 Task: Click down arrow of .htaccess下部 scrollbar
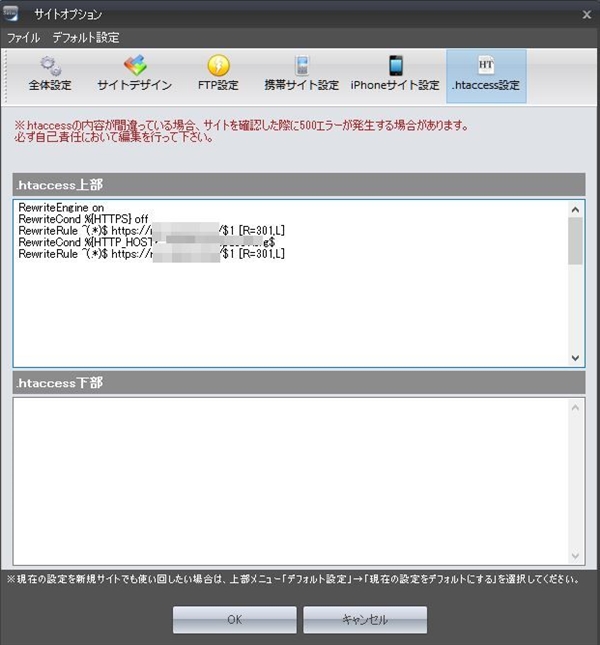(x=575, y=556)
